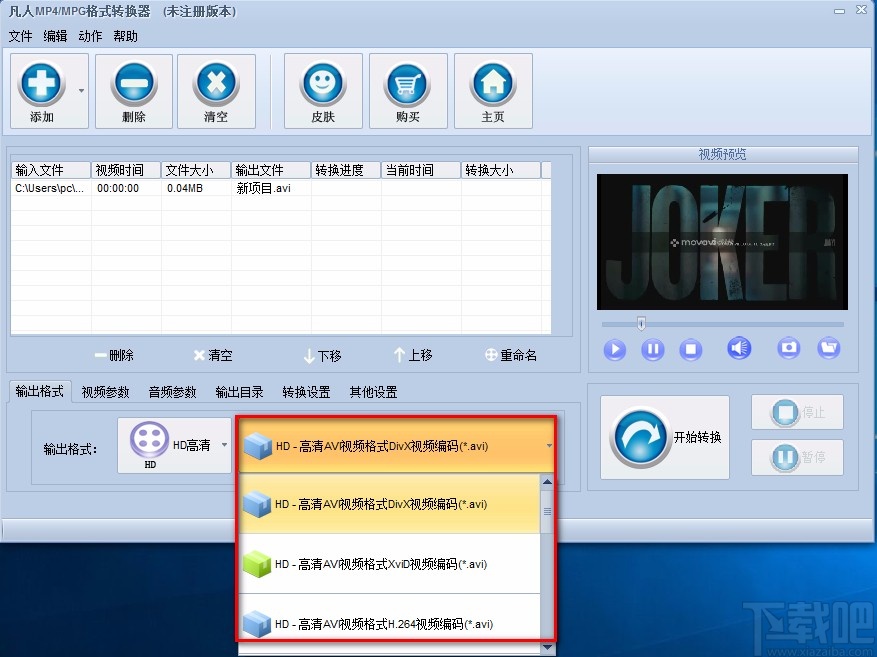Open the 文件 menu
This screenshot has height=657, width=877.
click(x=21, y=35)
